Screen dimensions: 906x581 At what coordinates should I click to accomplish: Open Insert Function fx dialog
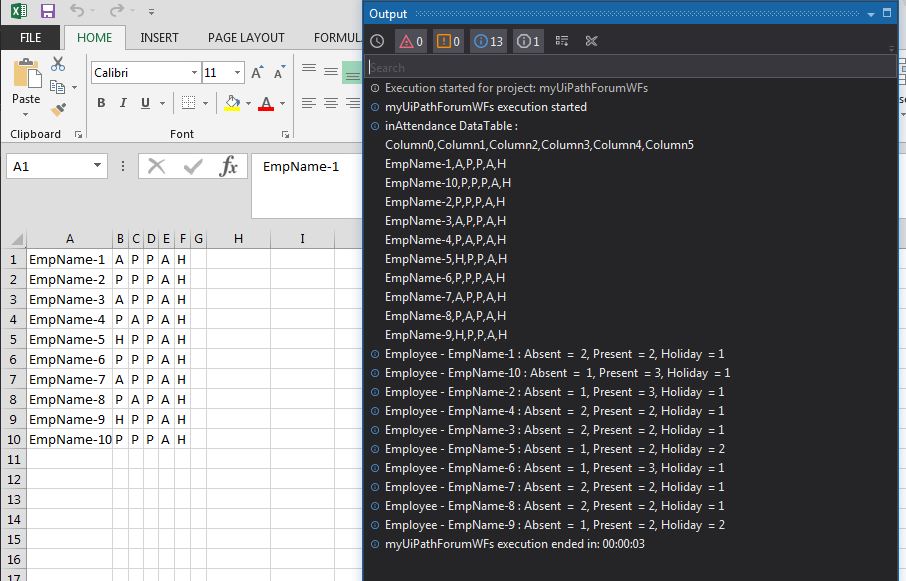click(x=229, y=166)
